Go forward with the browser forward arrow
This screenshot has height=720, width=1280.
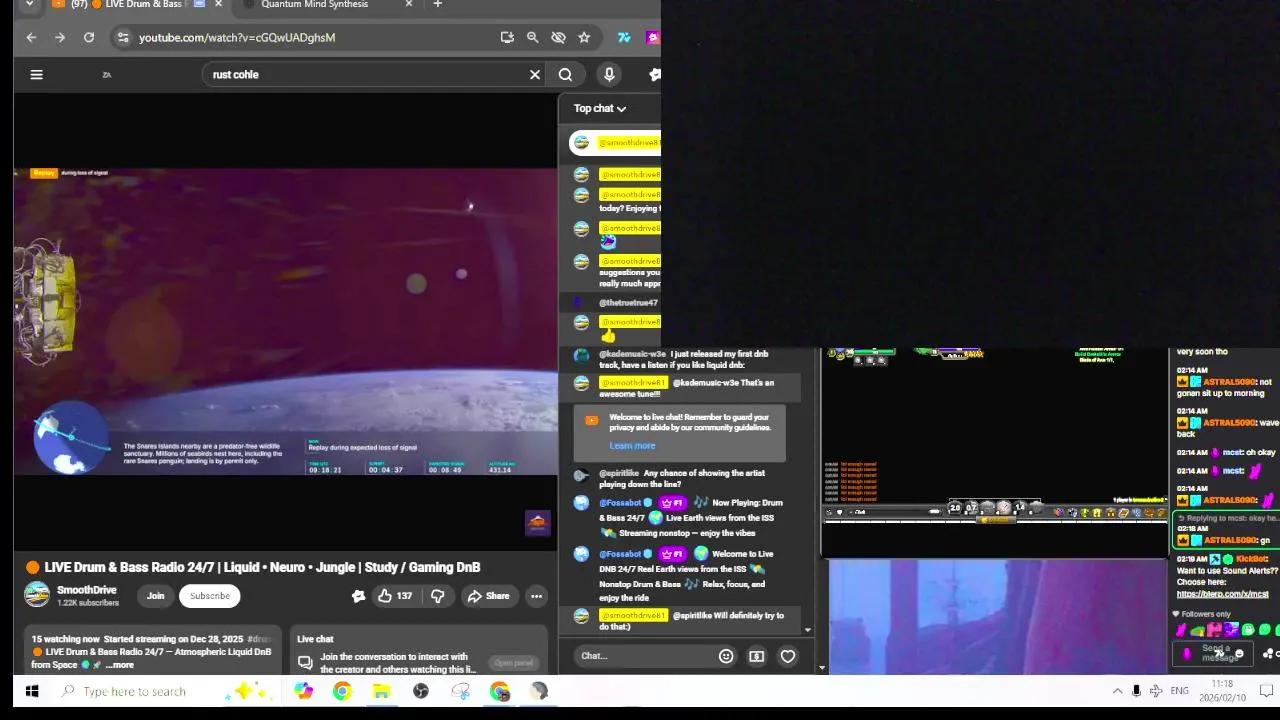pyautogui.click(x=60, y=37)
